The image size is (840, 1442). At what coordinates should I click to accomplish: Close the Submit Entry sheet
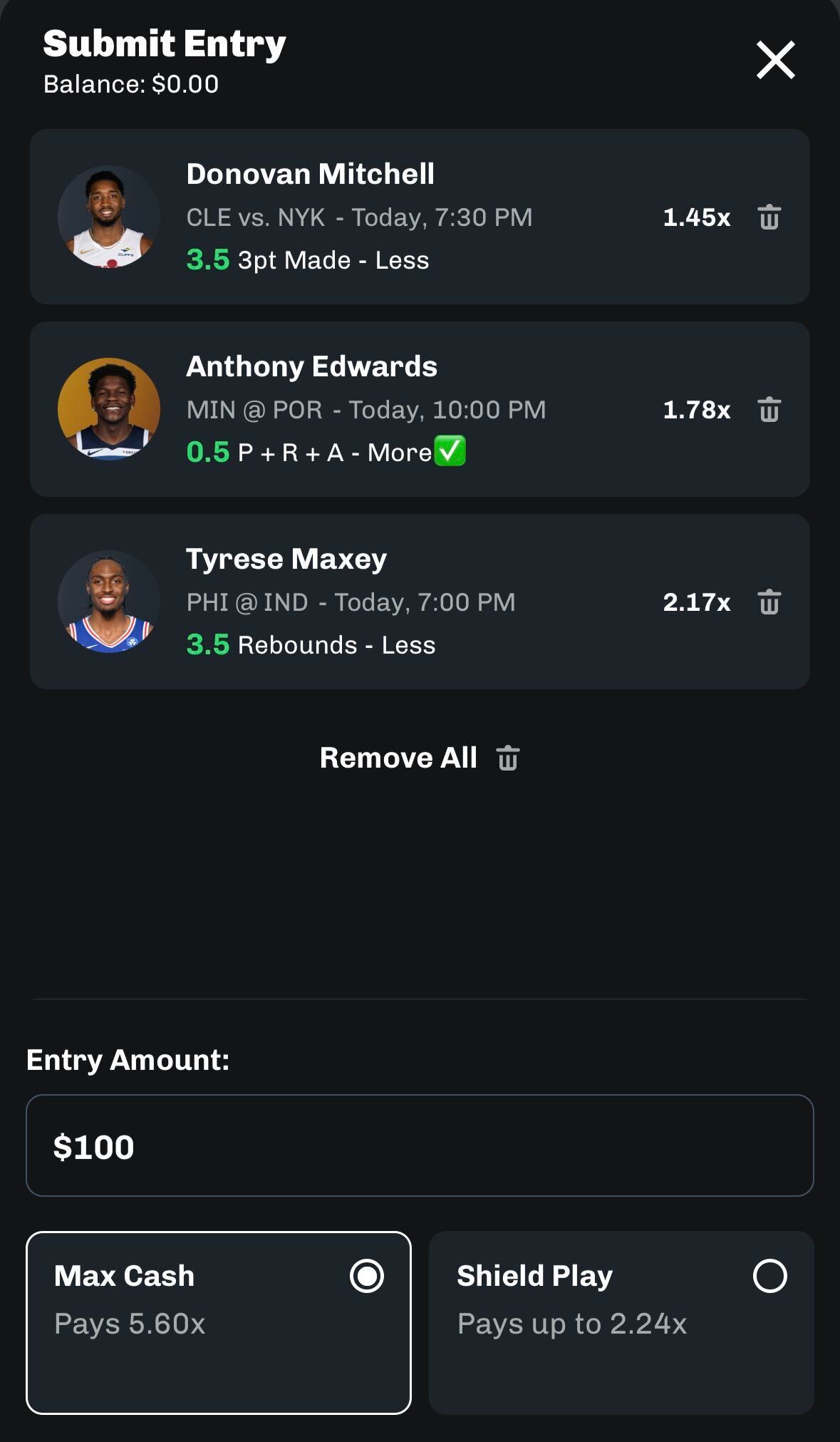[x=775, y=60]
